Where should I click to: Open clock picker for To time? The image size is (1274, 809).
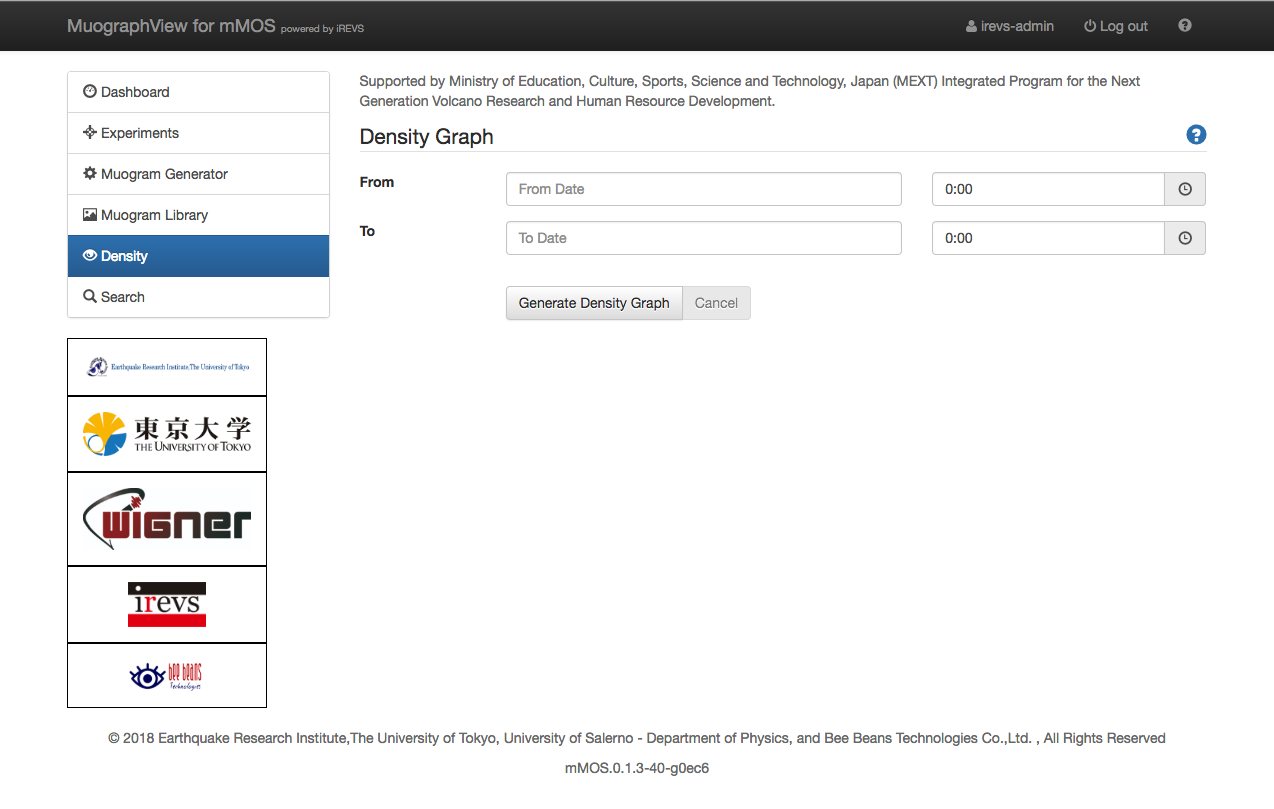pos(1185,238)
